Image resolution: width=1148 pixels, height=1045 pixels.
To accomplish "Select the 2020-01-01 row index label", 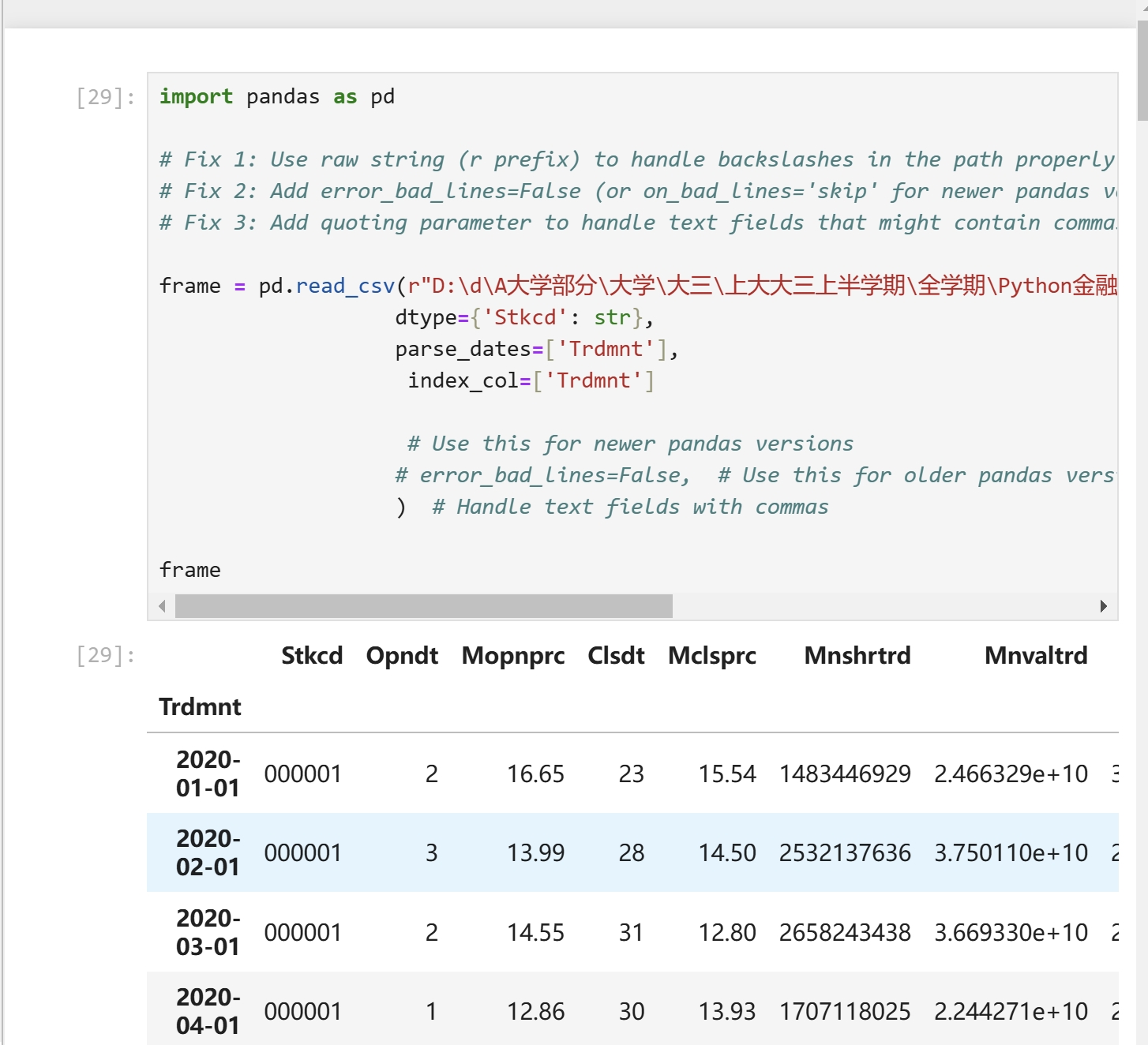I will click(208, 773).
